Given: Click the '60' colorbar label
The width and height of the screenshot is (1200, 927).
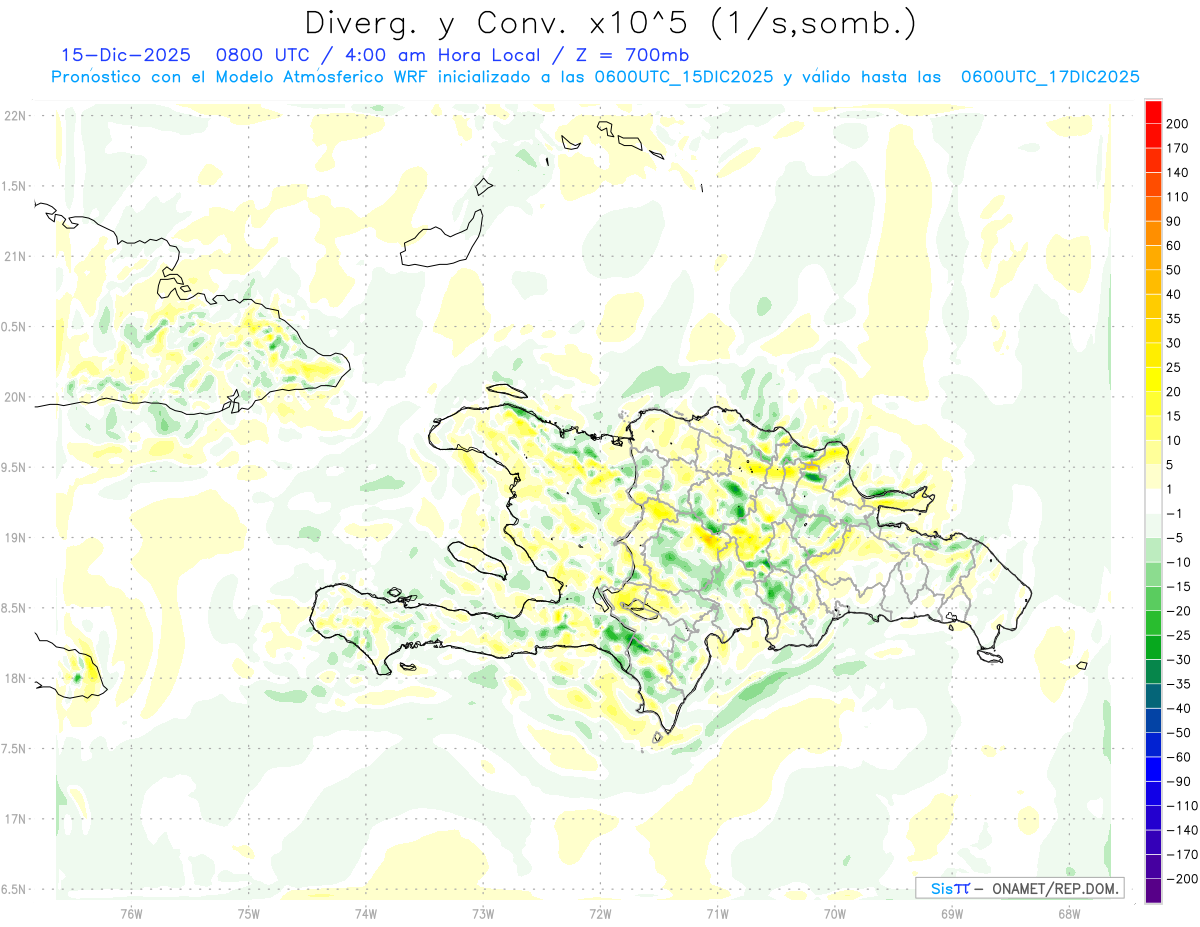Looking at the screenshot, I should [1173, 245].
